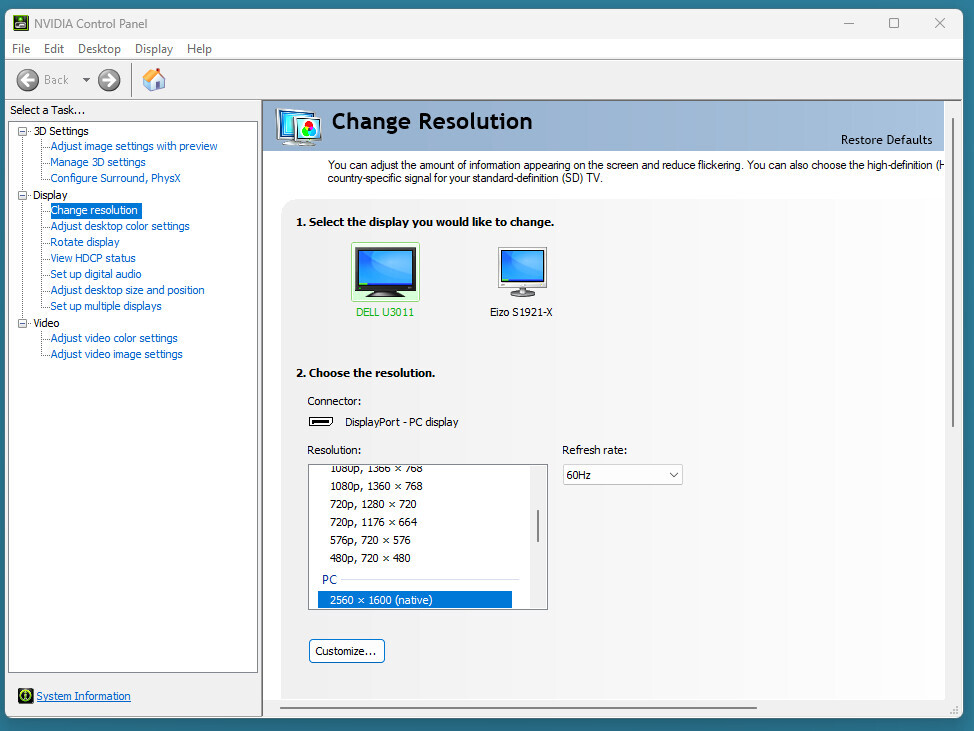Click the horizontal scrollbar at panel bottom

point(518,707)
